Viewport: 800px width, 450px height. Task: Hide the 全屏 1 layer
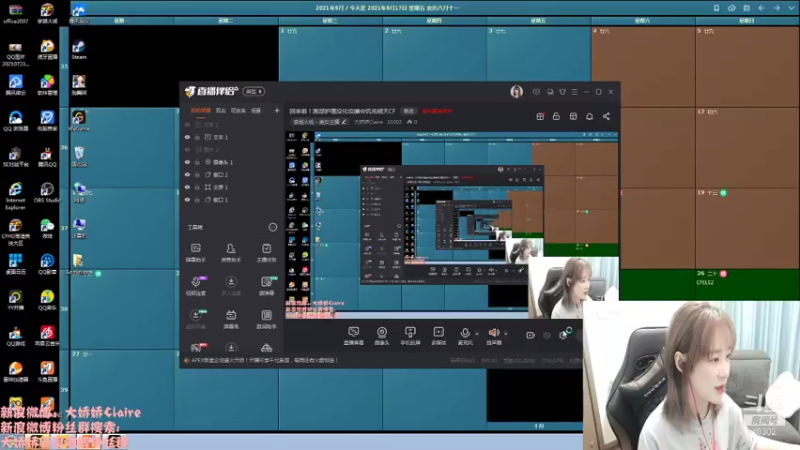pyautogui.click(x=187, y=187)
